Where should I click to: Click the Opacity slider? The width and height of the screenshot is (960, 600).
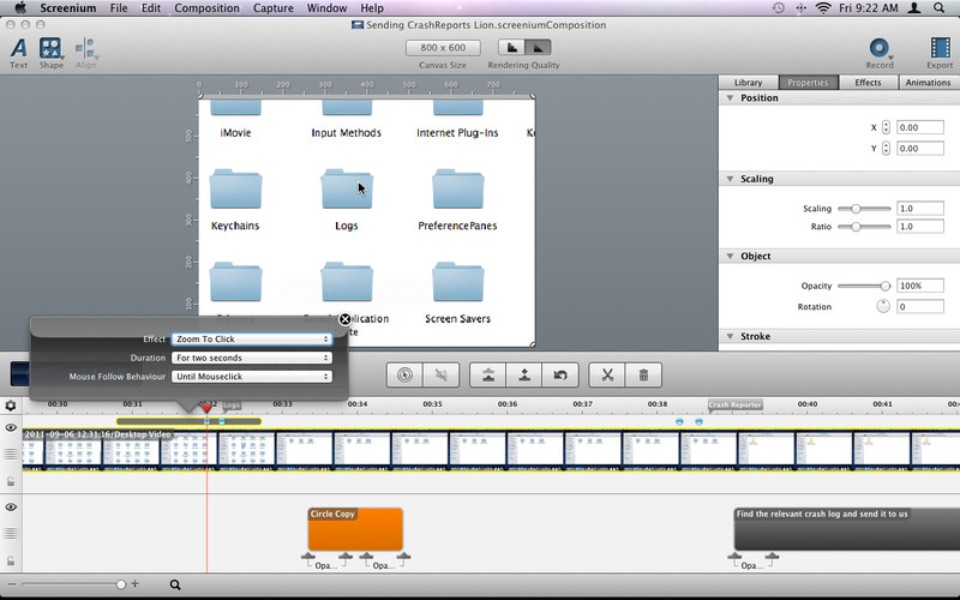tap(864, 286)
